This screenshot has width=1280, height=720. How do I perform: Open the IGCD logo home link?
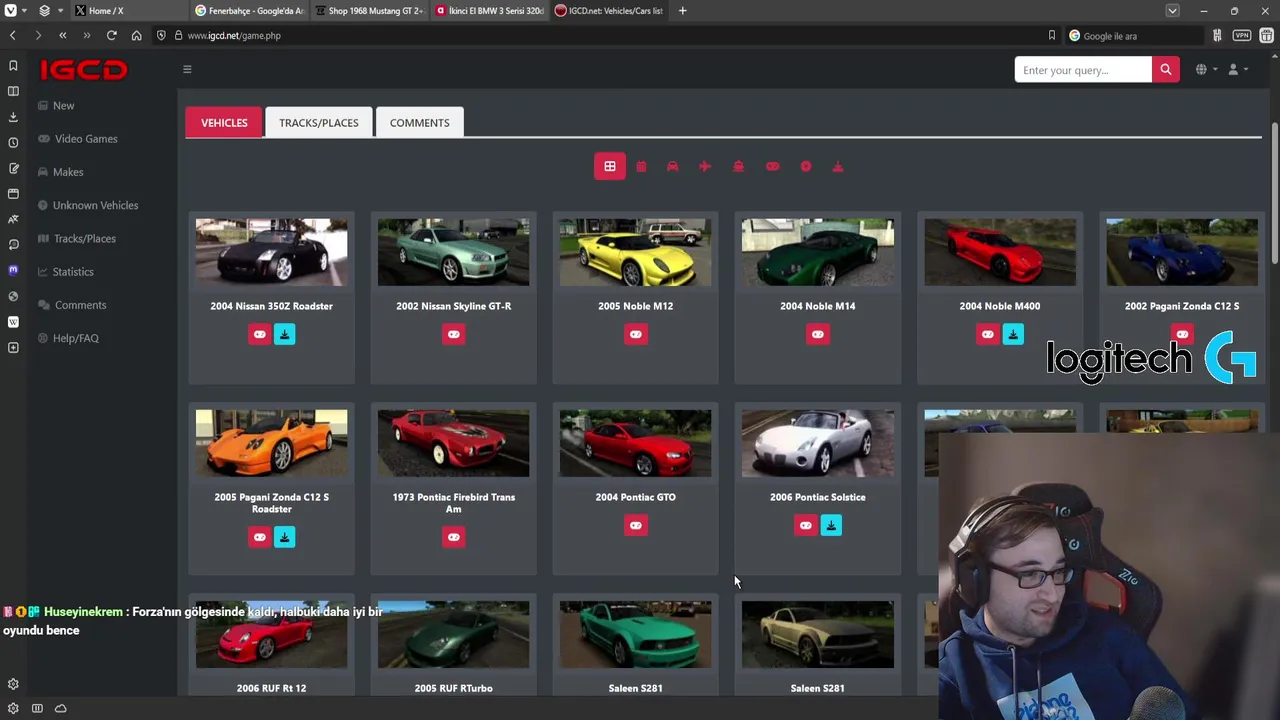(84, 69)
